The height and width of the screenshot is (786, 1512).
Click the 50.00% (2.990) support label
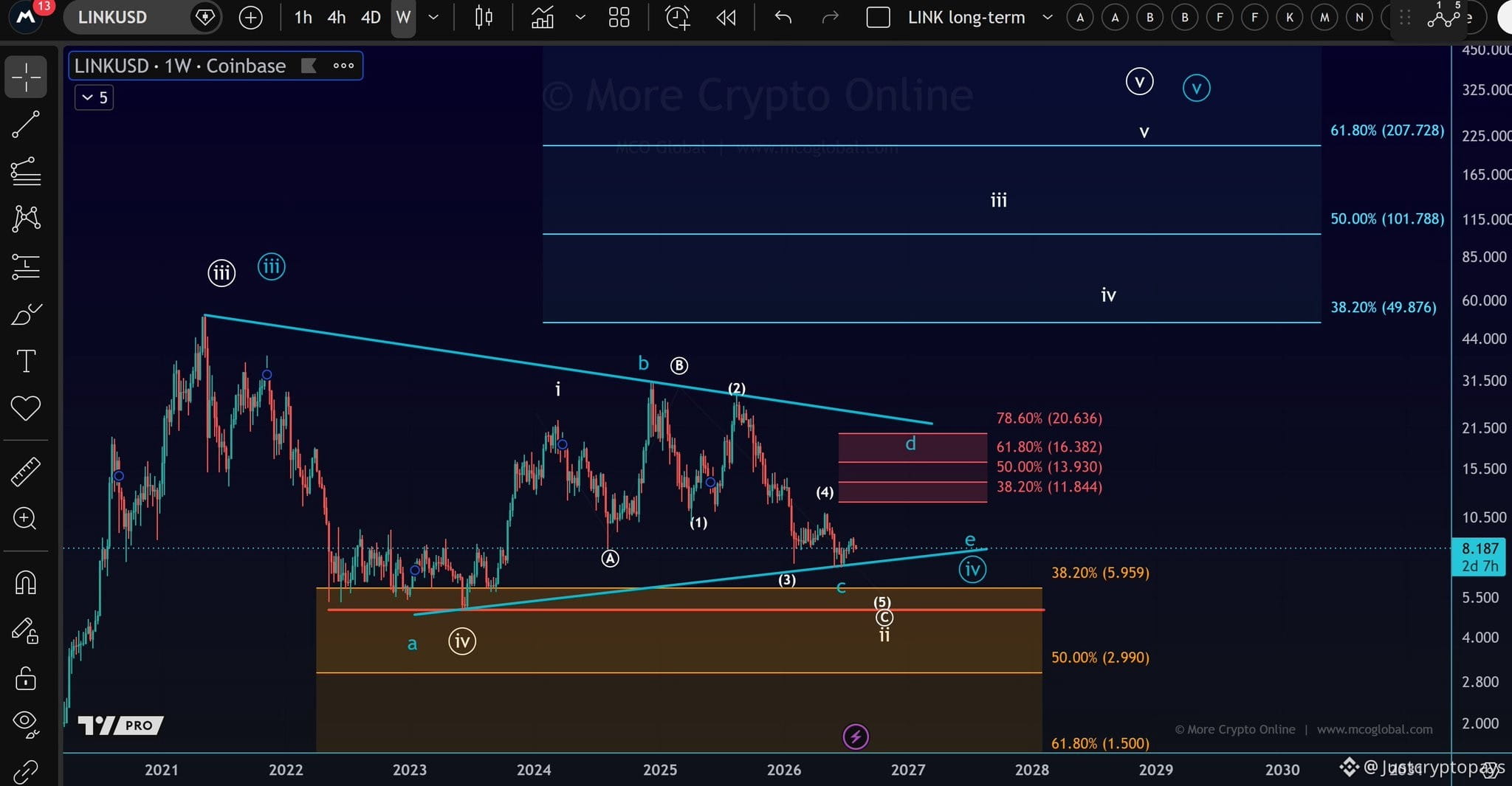coord(1100,658)
